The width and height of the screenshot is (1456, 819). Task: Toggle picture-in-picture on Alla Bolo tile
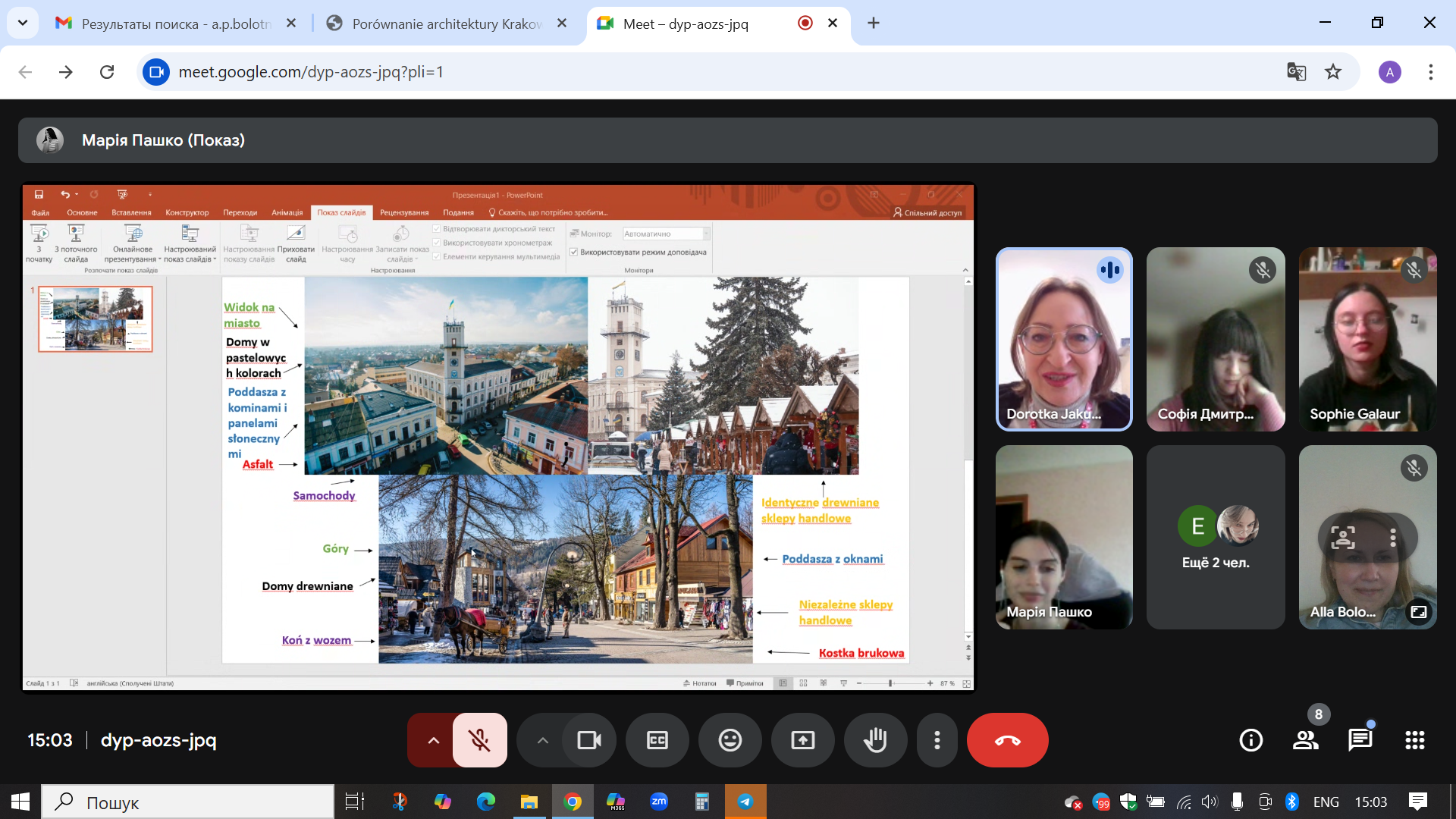click(1418, 612)
